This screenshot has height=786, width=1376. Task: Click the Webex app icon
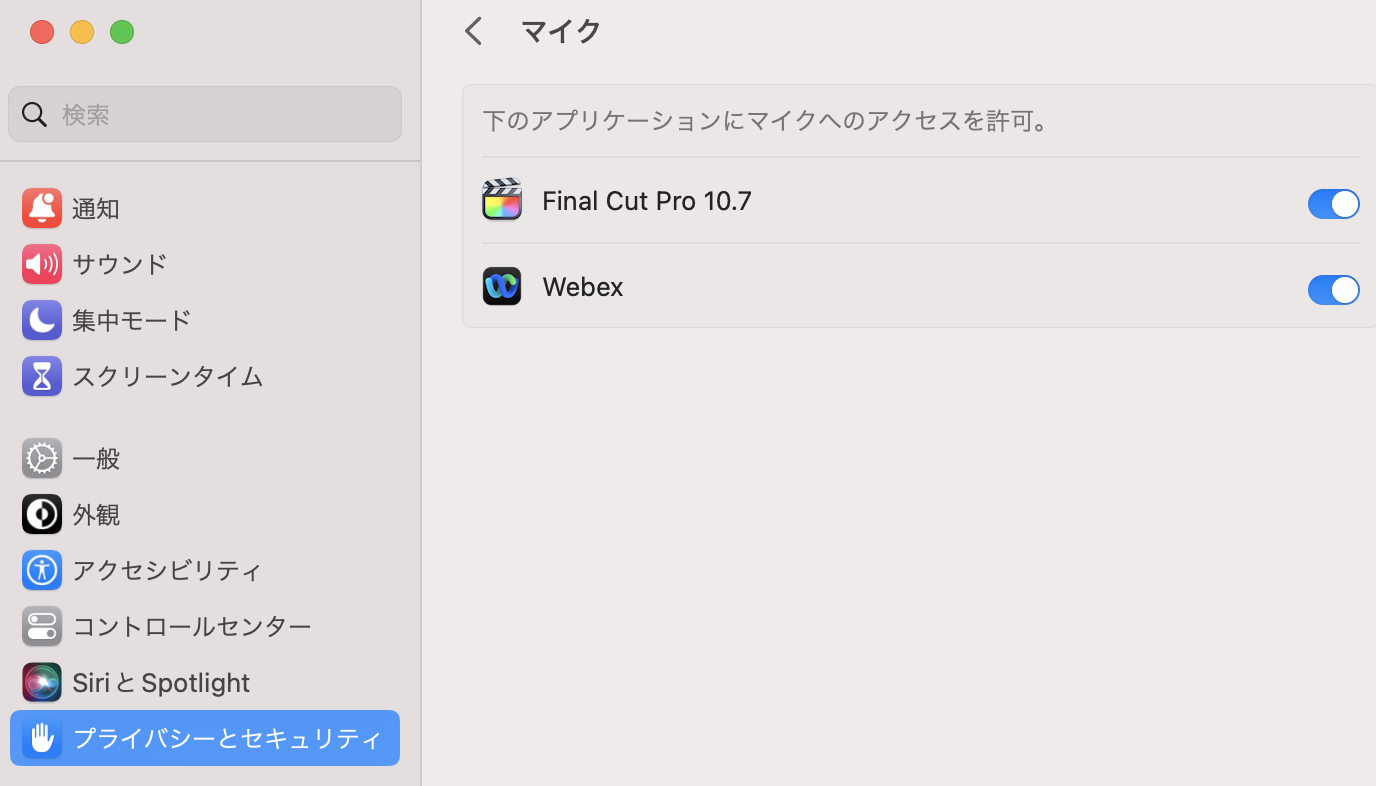[x=502, y=286]
